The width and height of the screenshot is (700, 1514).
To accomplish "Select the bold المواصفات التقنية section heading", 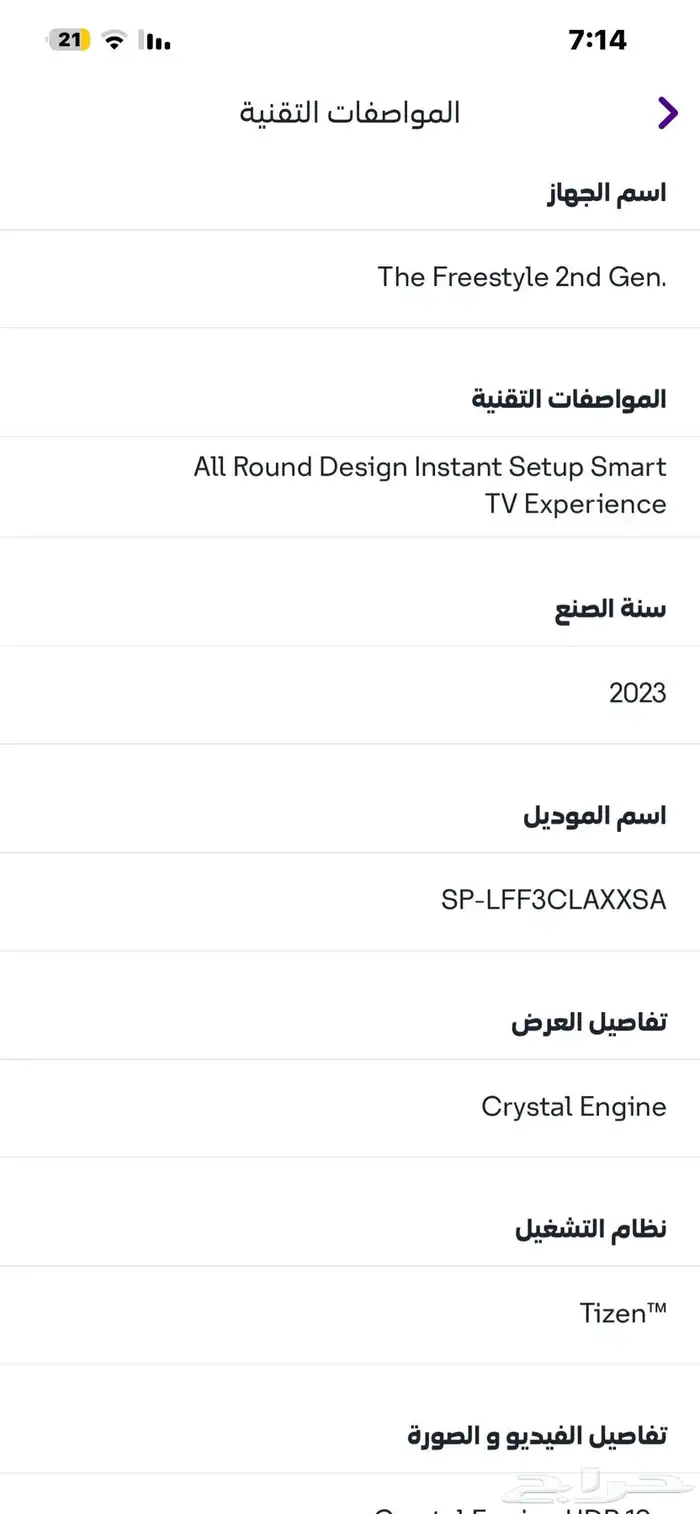I will (568, 400).
